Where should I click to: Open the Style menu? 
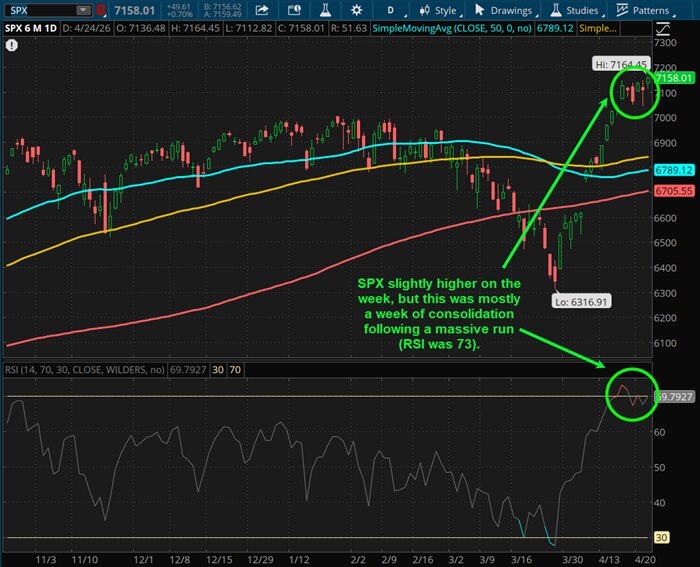439,10
